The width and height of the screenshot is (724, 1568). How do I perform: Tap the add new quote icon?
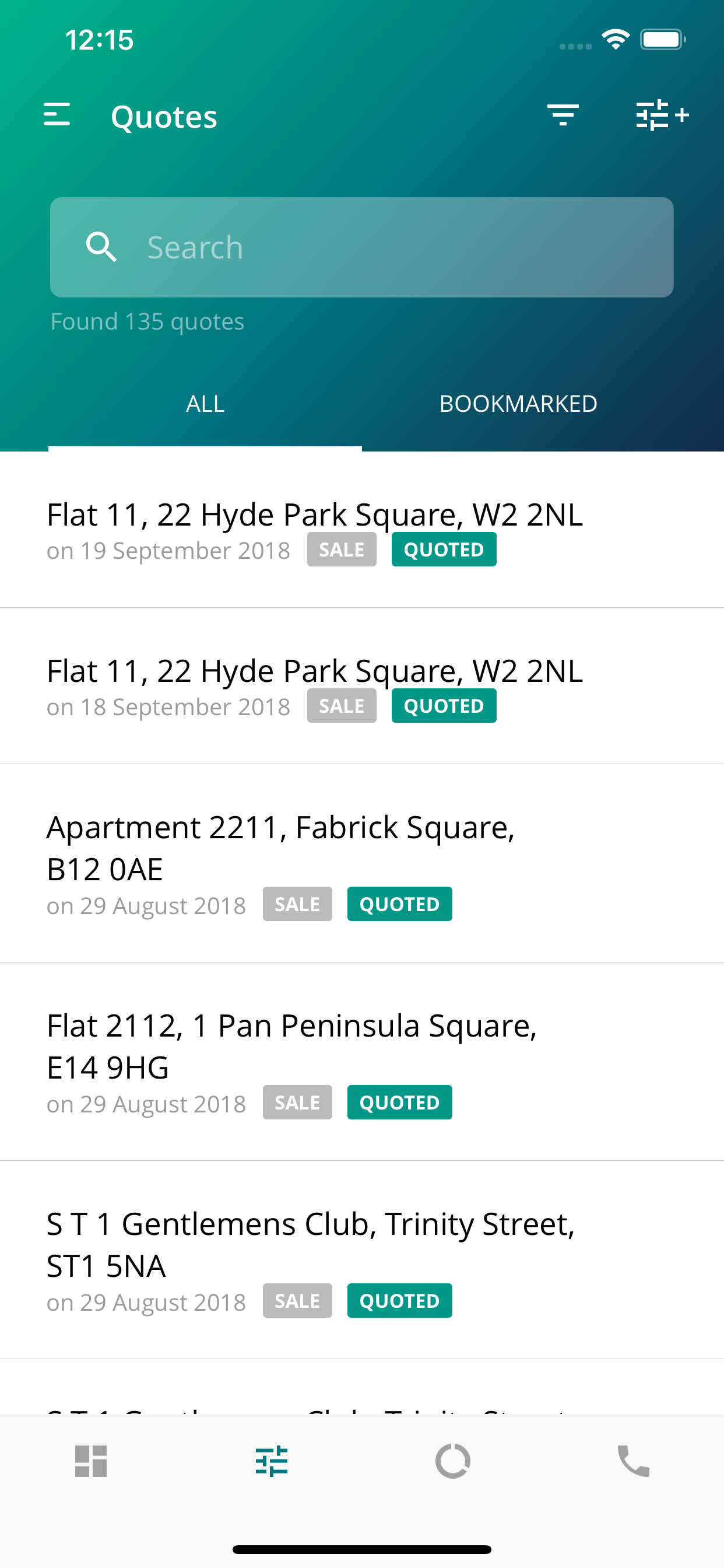tap(661, 115)
